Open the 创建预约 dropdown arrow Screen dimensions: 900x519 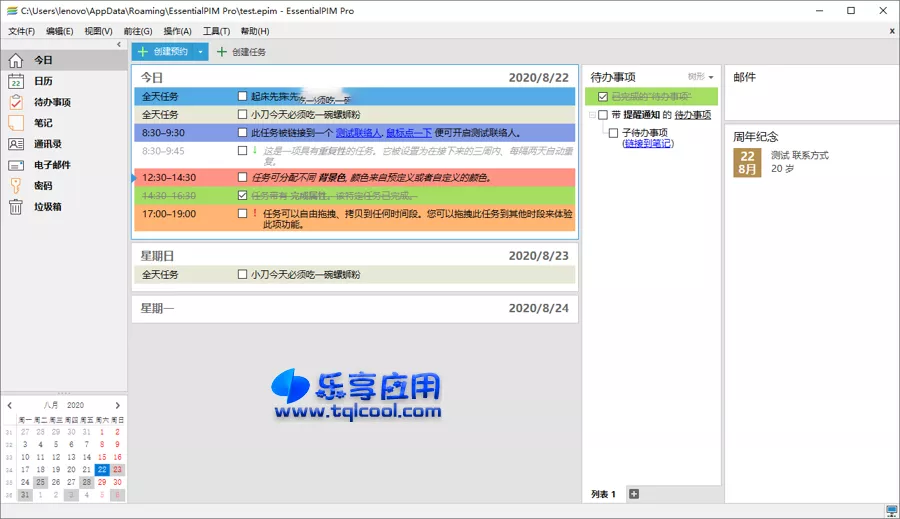click(x=200, y=52)
